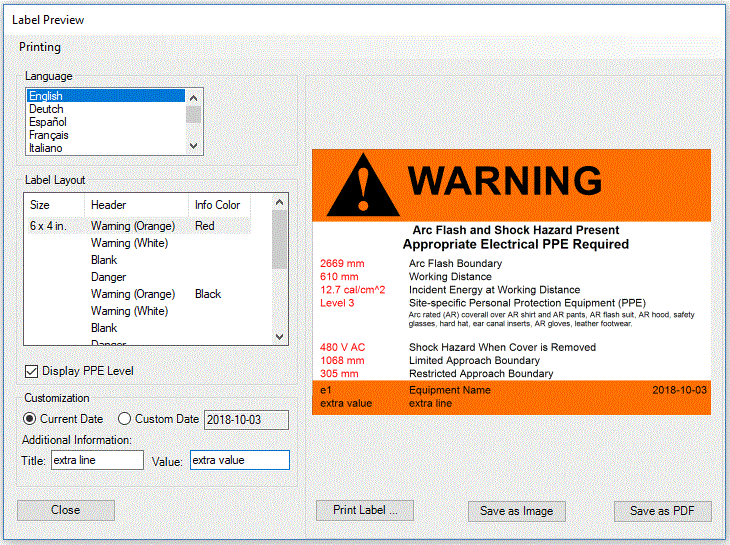The height and width of the screenshot is (545, 730).
Task: Click Equipment Name text on label
Action: coord(450,390)
